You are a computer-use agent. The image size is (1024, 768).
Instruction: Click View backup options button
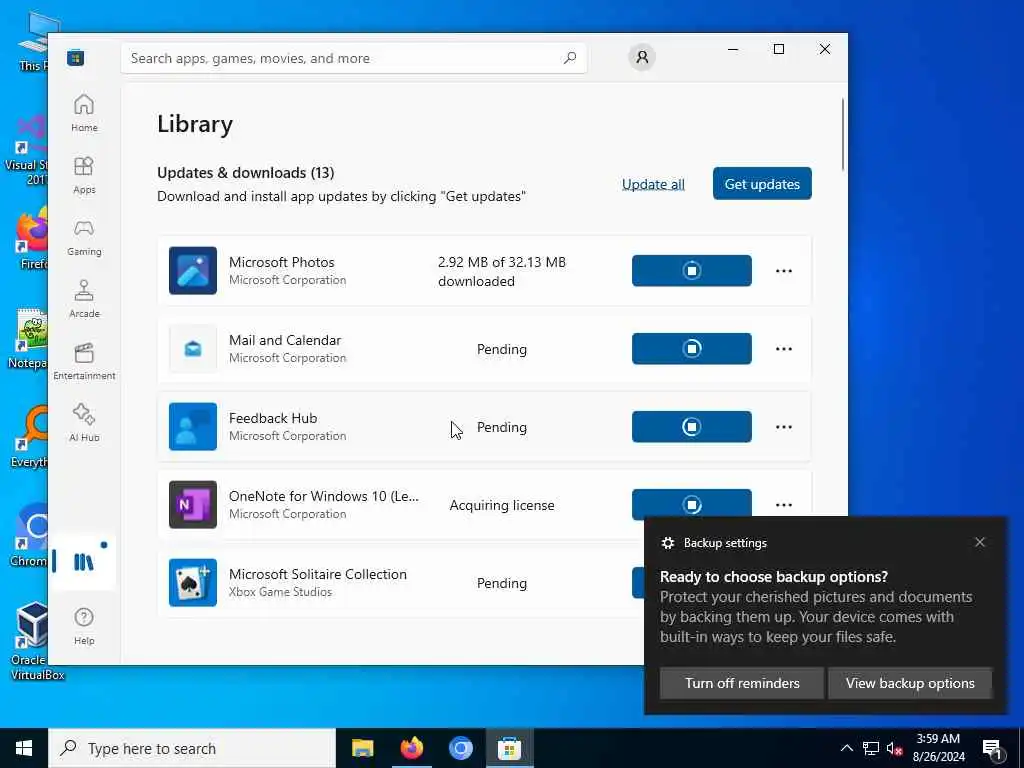910,683
